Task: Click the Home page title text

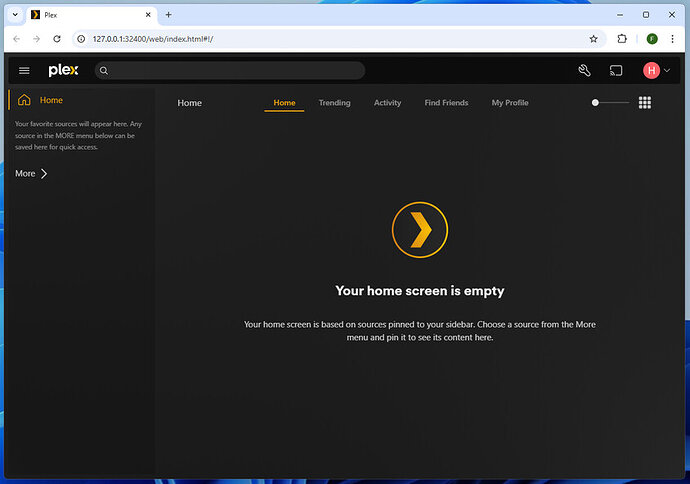Action: tap(190, 103)
